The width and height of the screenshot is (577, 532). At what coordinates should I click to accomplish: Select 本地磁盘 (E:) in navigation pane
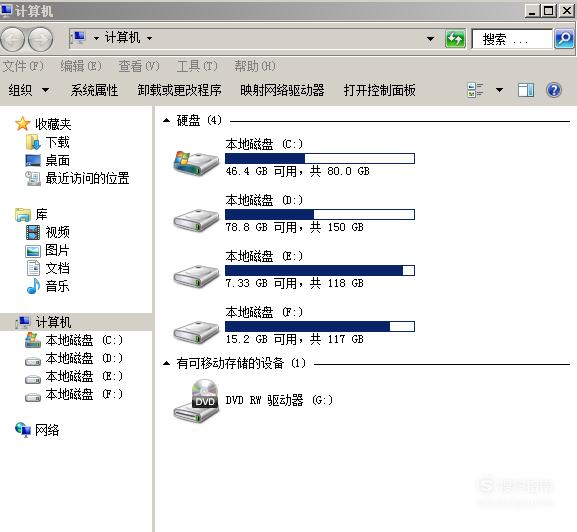(x=84, y=376)
